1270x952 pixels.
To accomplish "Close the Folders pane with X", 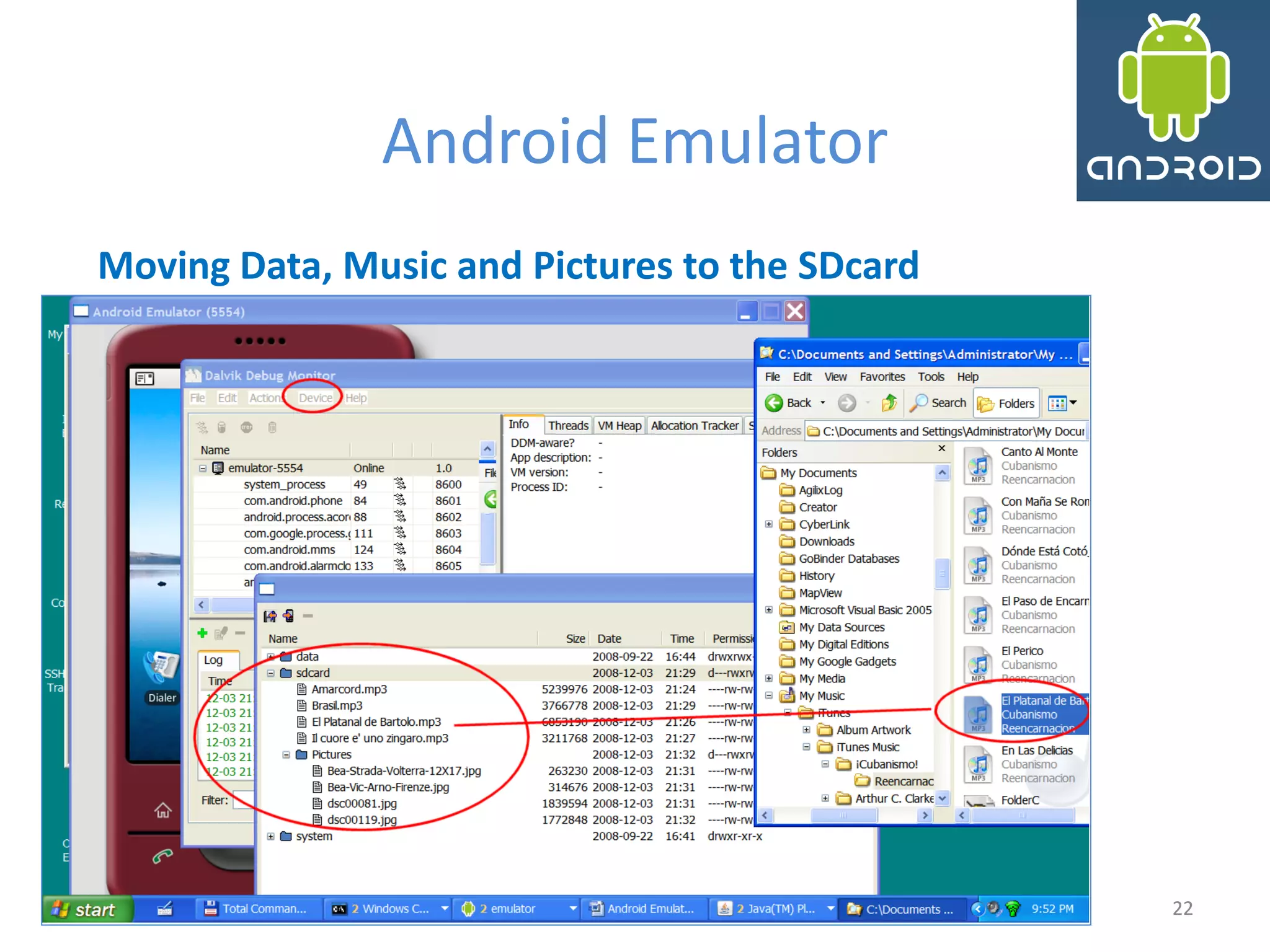I will coord(941,448).
